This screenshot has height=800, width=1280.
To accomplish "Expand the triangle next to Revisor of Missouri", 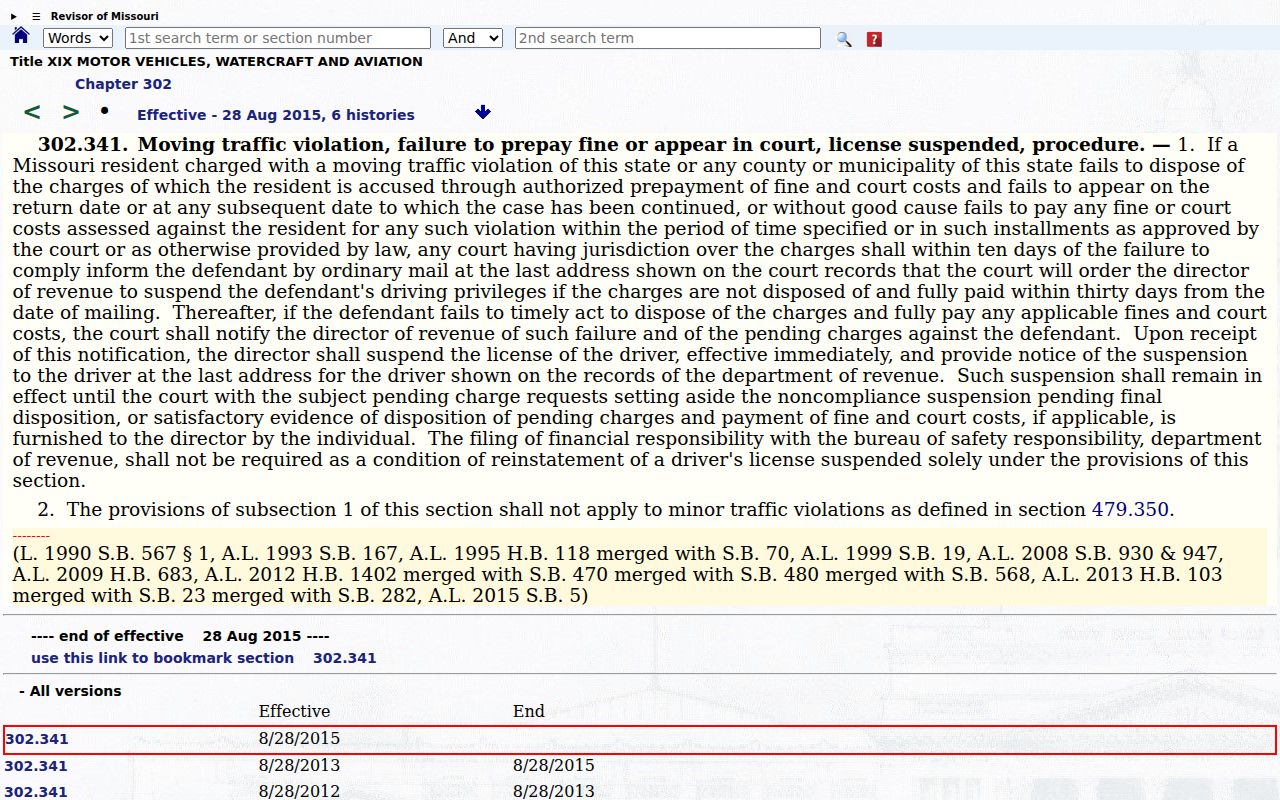I will [x=14, y=16].
